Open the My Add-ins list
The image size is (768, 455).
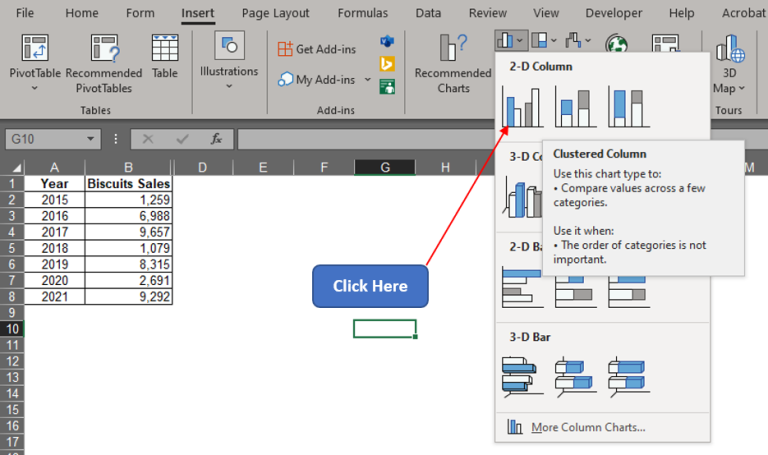pos(317,79)
